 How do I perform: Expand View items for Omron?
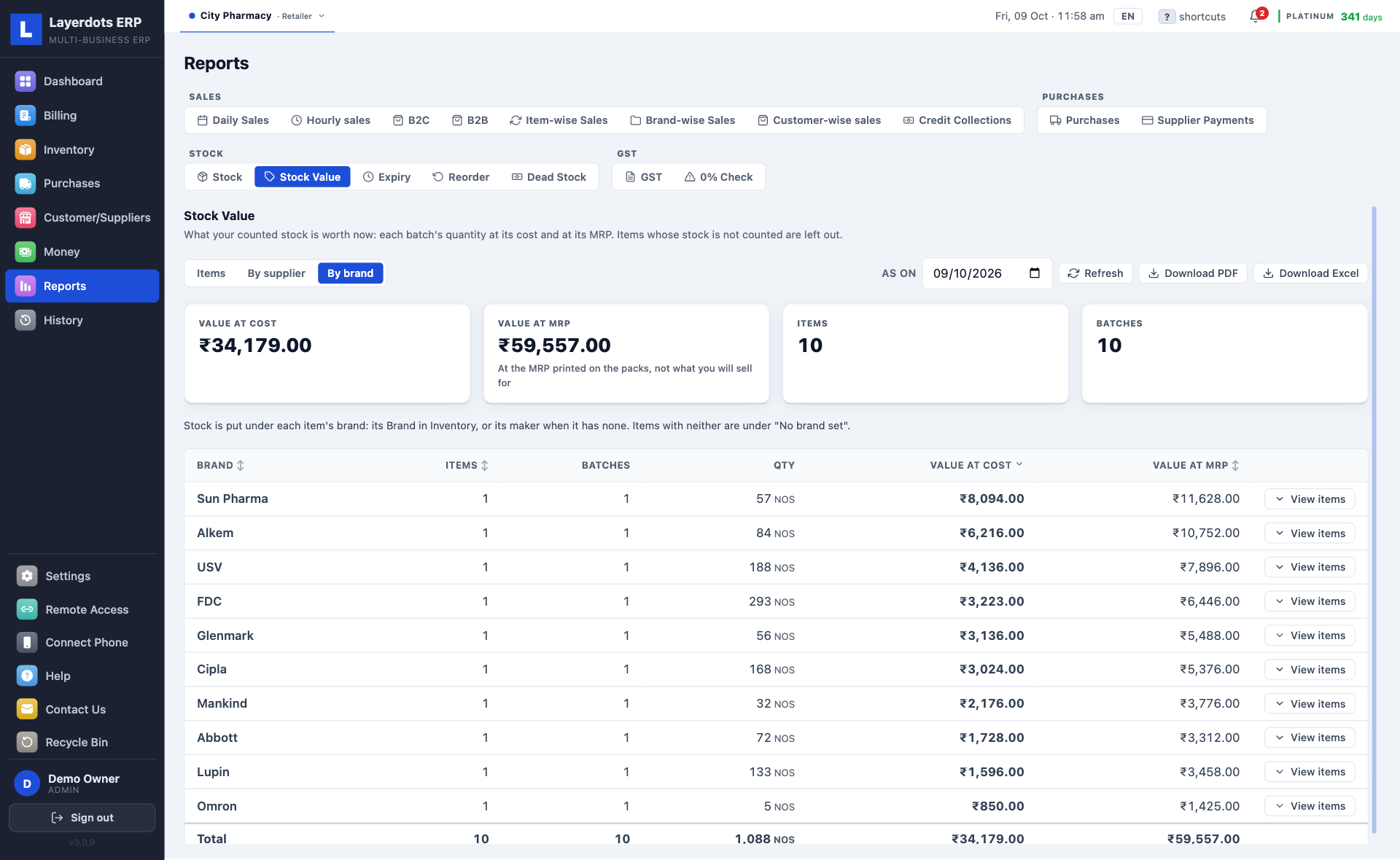(x=1310, y=806)
